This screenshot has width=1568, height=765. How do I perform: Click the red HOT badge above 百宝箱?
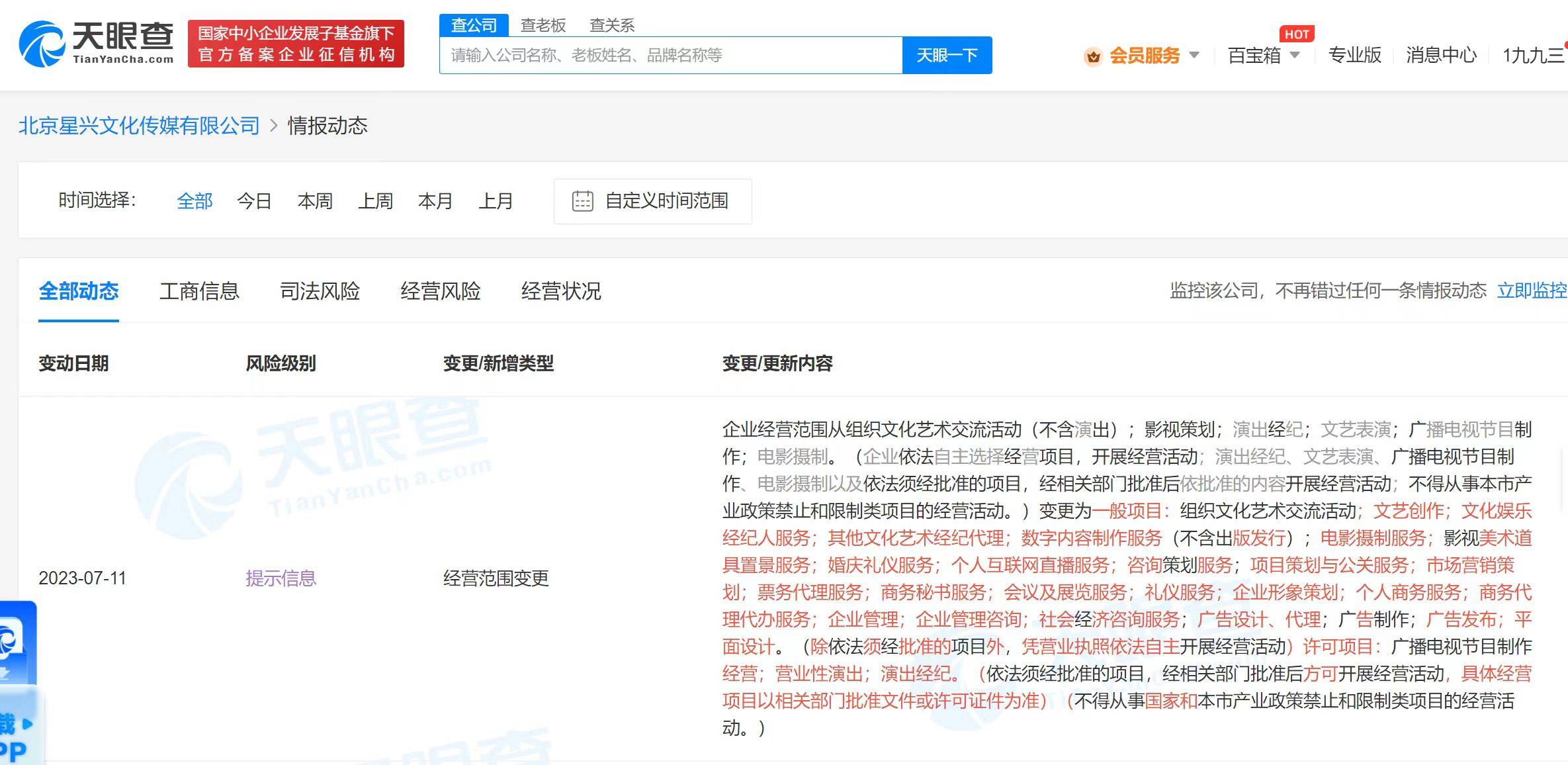[1296, 34]
